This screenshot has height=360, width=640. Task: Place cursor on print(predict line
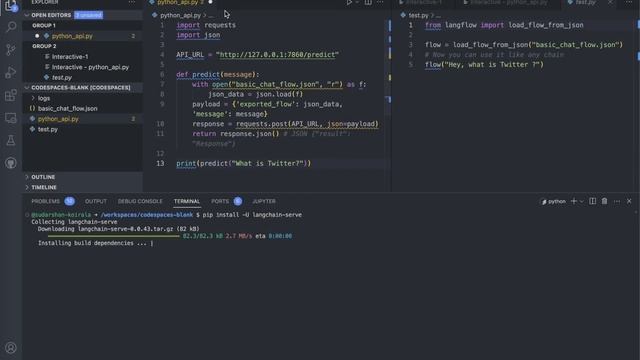[x=244, y=163]
